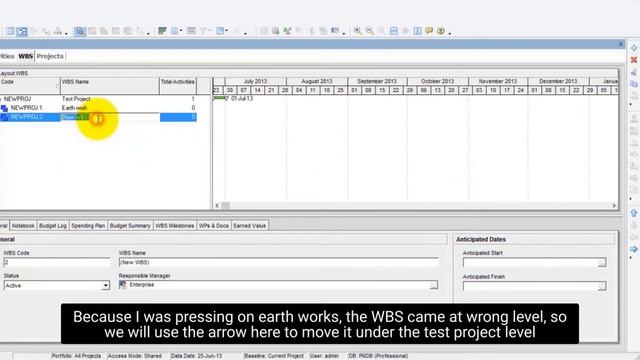Click Access Mode: Shared in the status bar
The image size is (640, 360).
[135, 356]
